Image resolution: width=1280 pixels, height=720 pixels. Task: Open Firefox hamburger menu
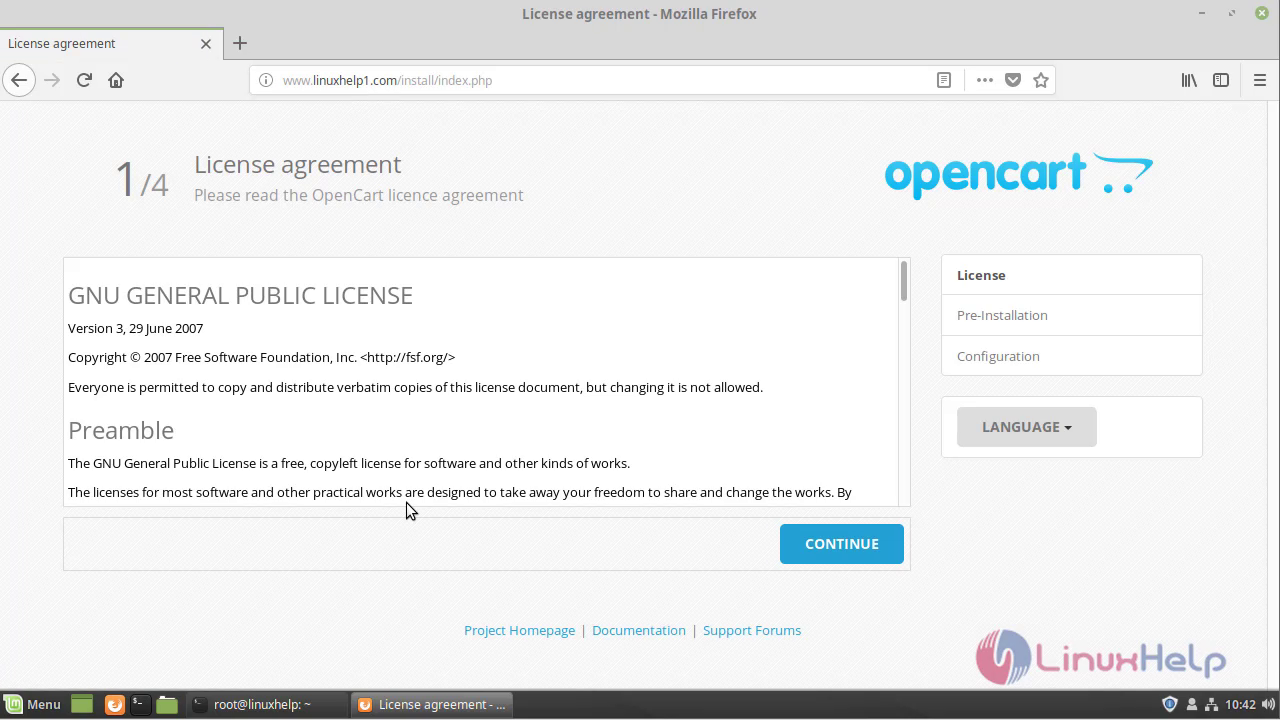pyautogui.click(x=1260, y=80)
